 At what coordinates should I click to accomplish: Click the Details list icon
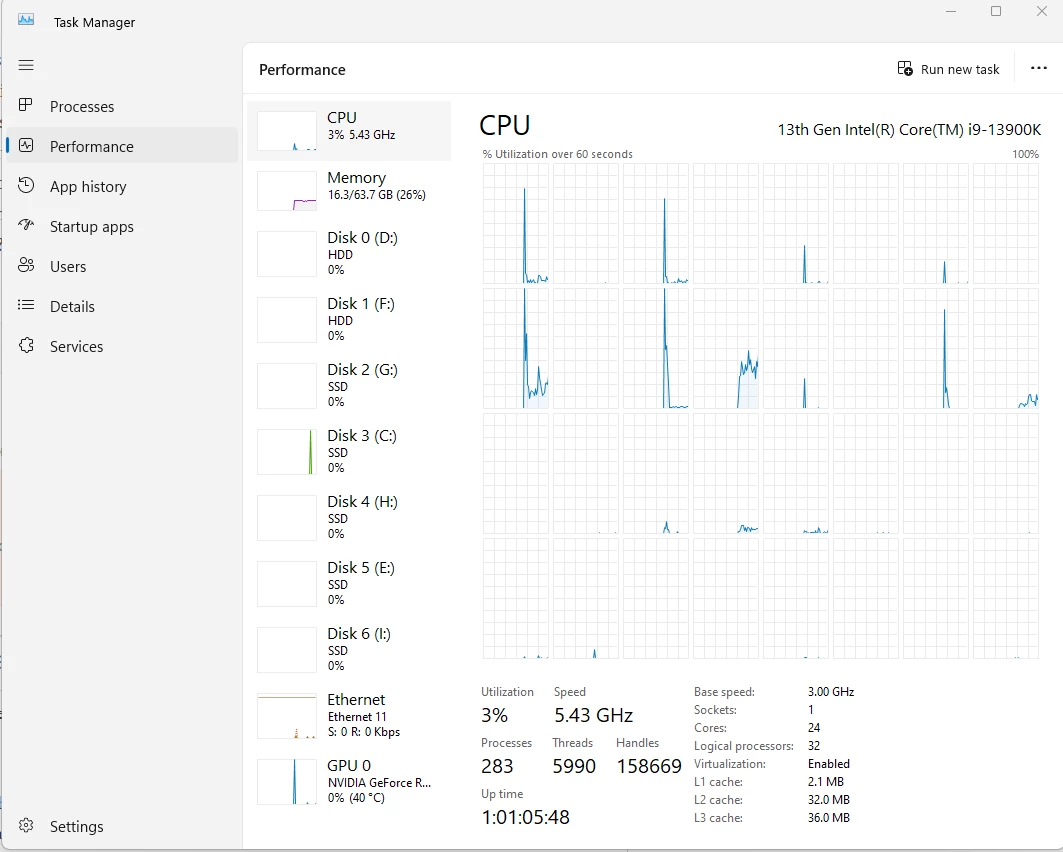tap(26, 305)
